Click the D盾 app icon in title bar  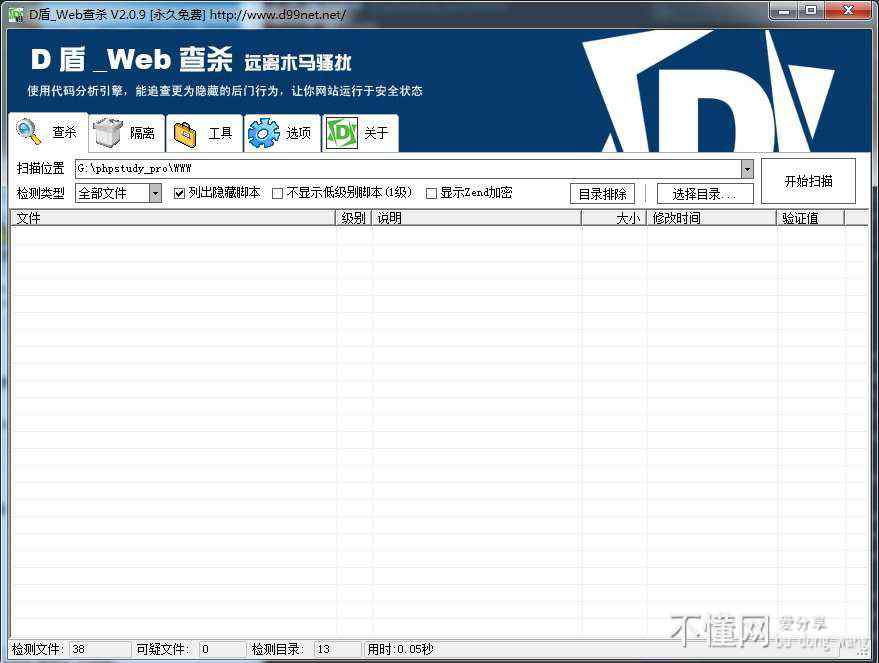pos(17,14)
